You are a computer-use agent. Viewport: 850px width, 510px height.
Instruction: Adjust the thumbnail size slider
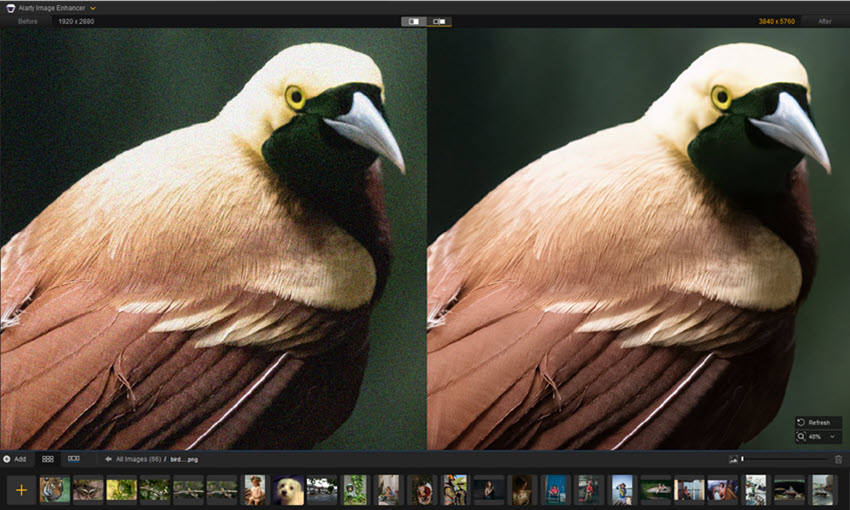(x=784, y=459)
